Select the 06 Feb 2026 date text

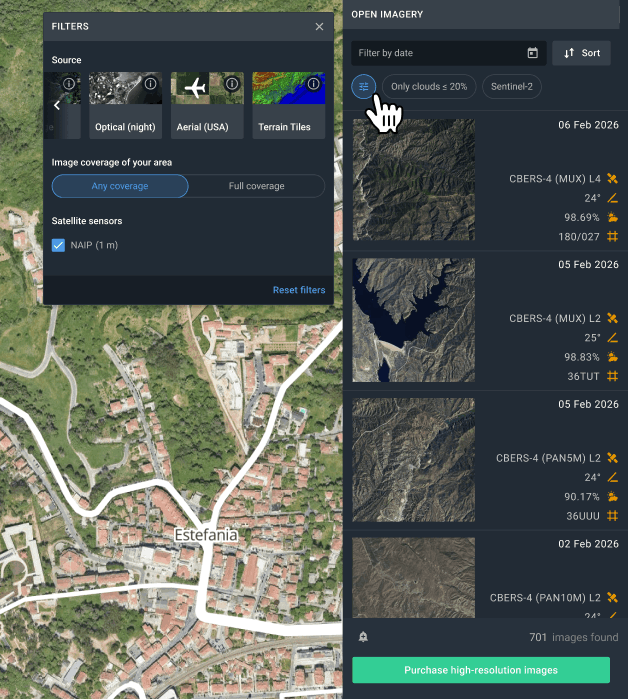coord(588,125)
